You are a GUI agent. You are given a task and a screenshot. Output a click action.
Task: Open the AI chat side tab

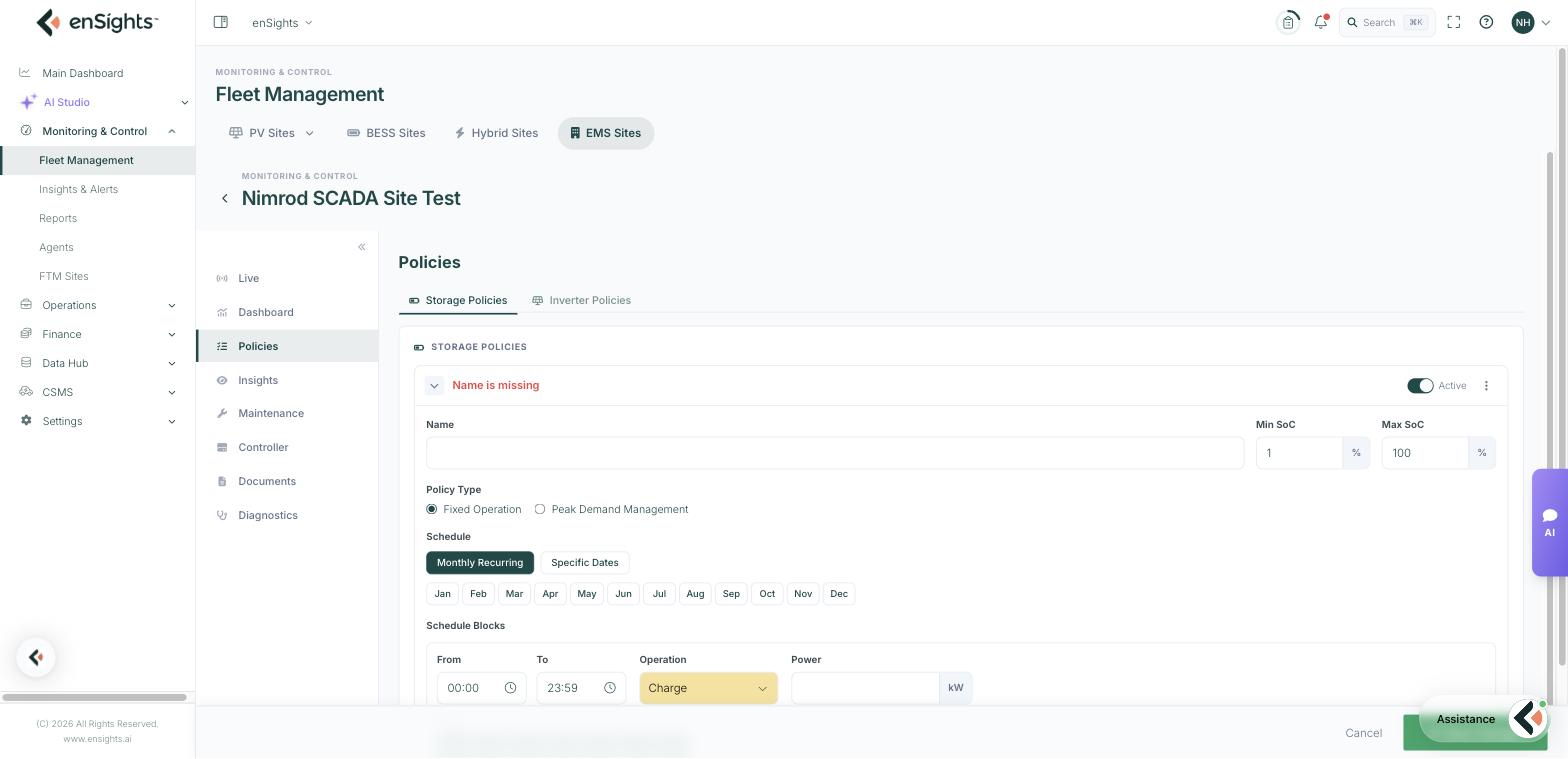tap(1550, 523)
